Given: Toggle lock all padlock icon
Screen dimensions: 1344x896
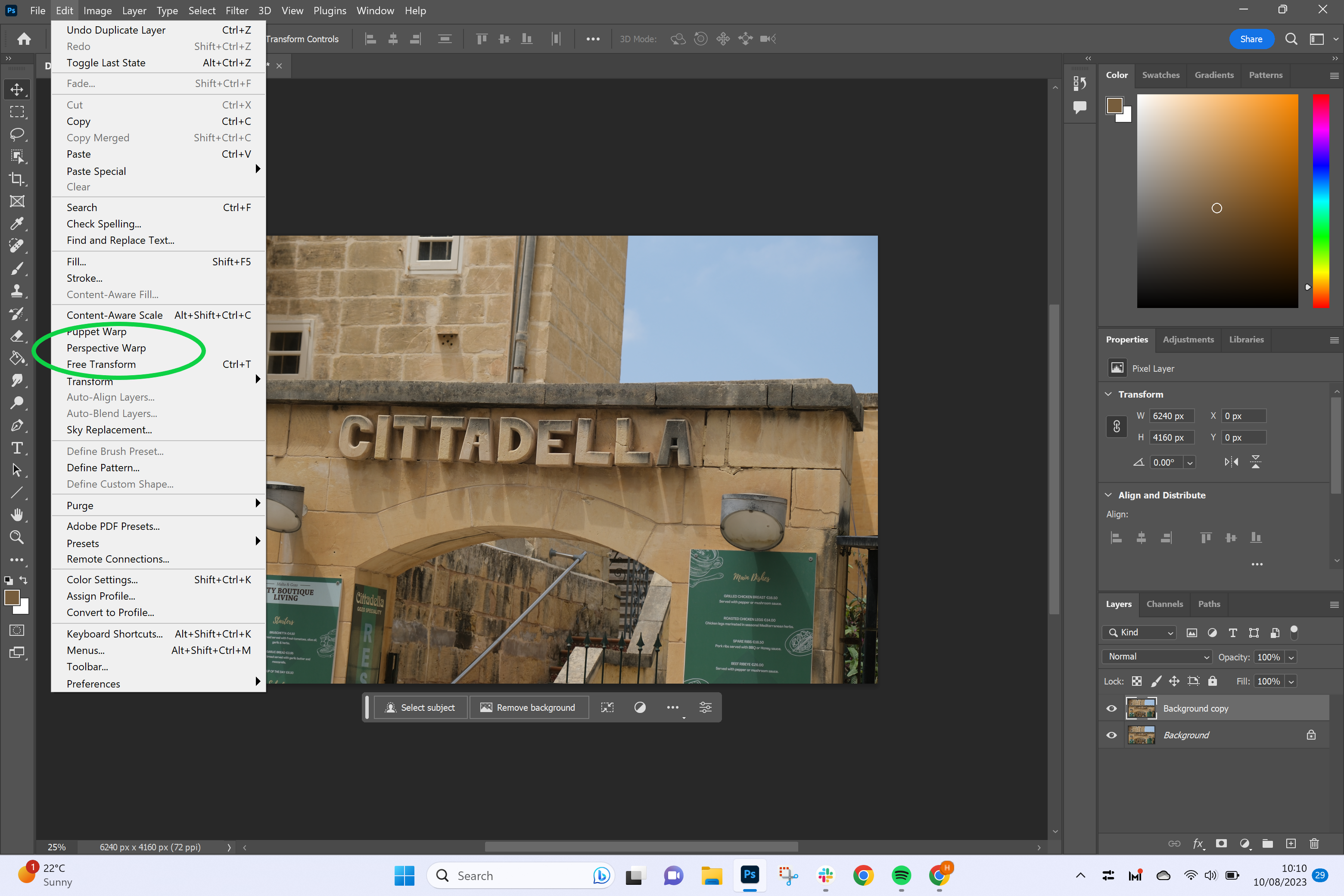Looking at the screenshot, I should 1213,681.
